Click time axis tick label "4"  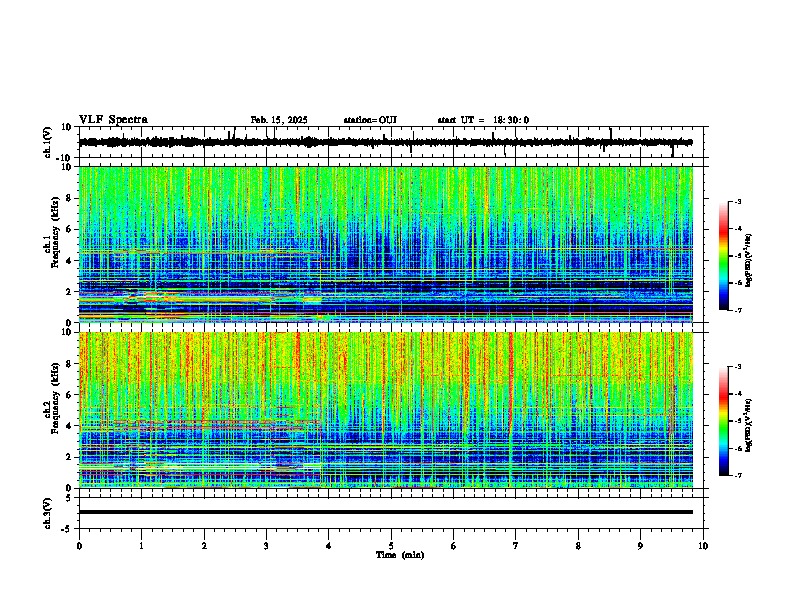329,546
